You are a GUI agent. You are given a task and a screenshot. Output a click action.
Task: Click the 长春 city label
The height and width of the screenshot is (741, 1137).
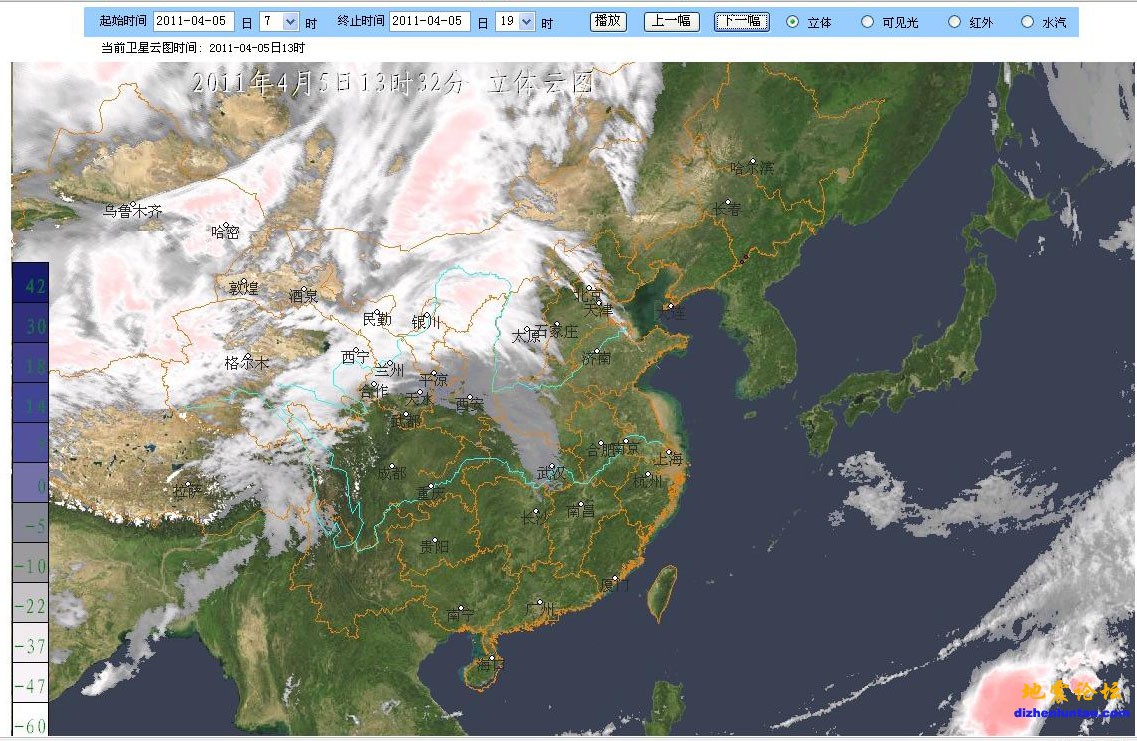727,210
